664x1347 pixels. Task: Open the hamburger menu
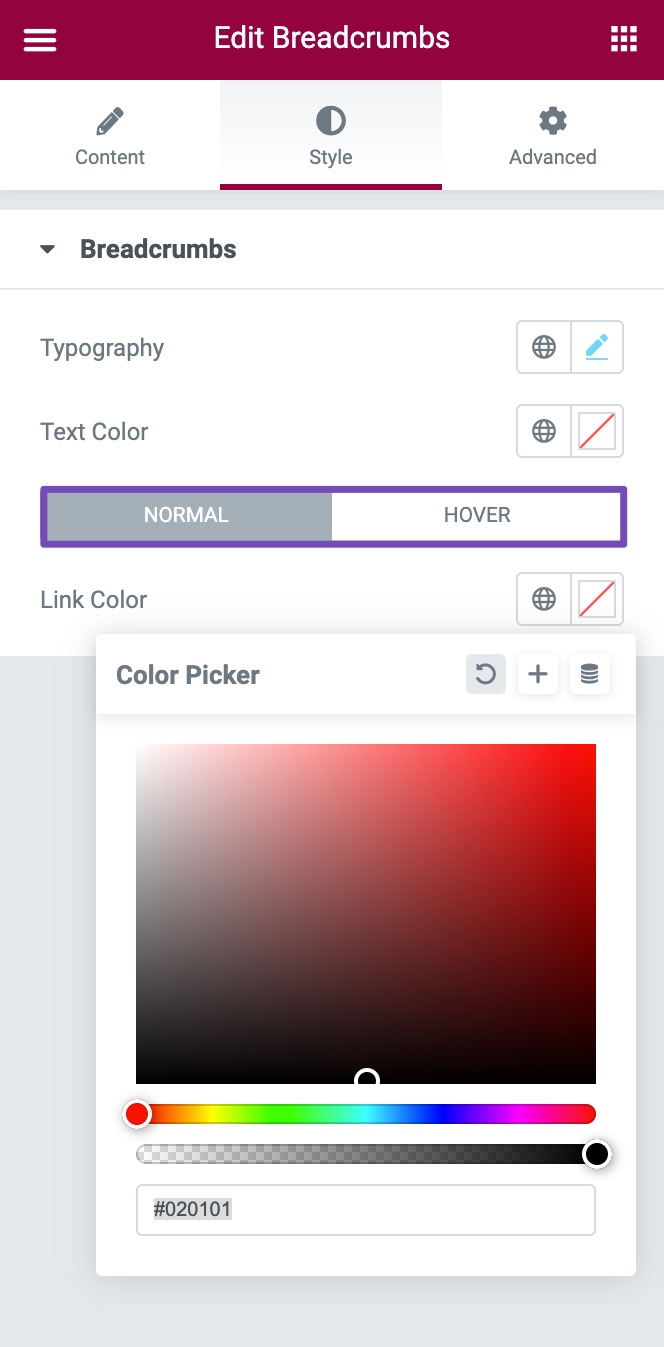[40, 40]
